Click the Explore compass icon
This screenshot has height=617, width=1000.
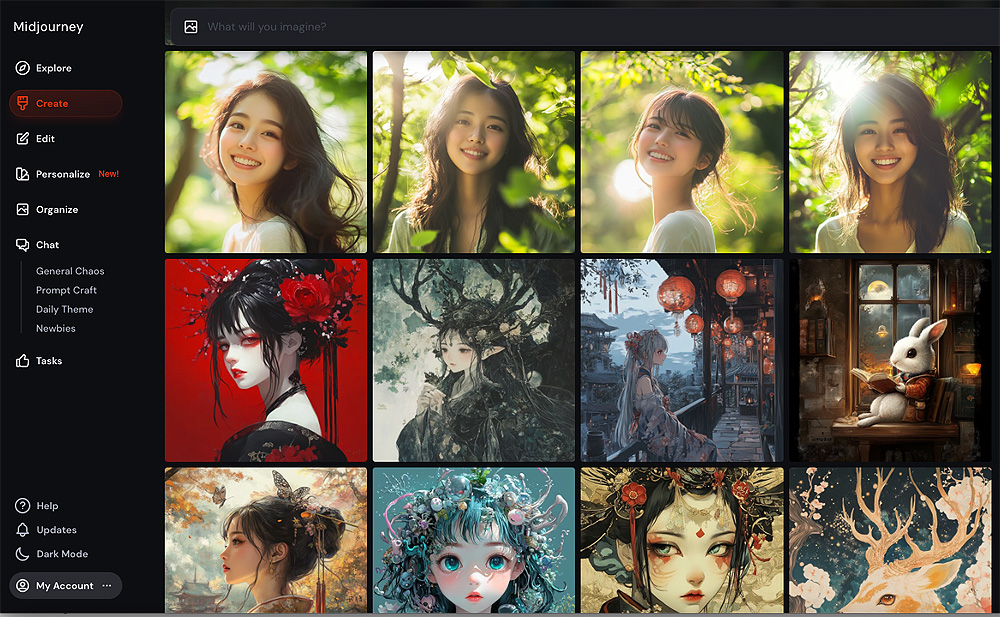pos(23,68)
